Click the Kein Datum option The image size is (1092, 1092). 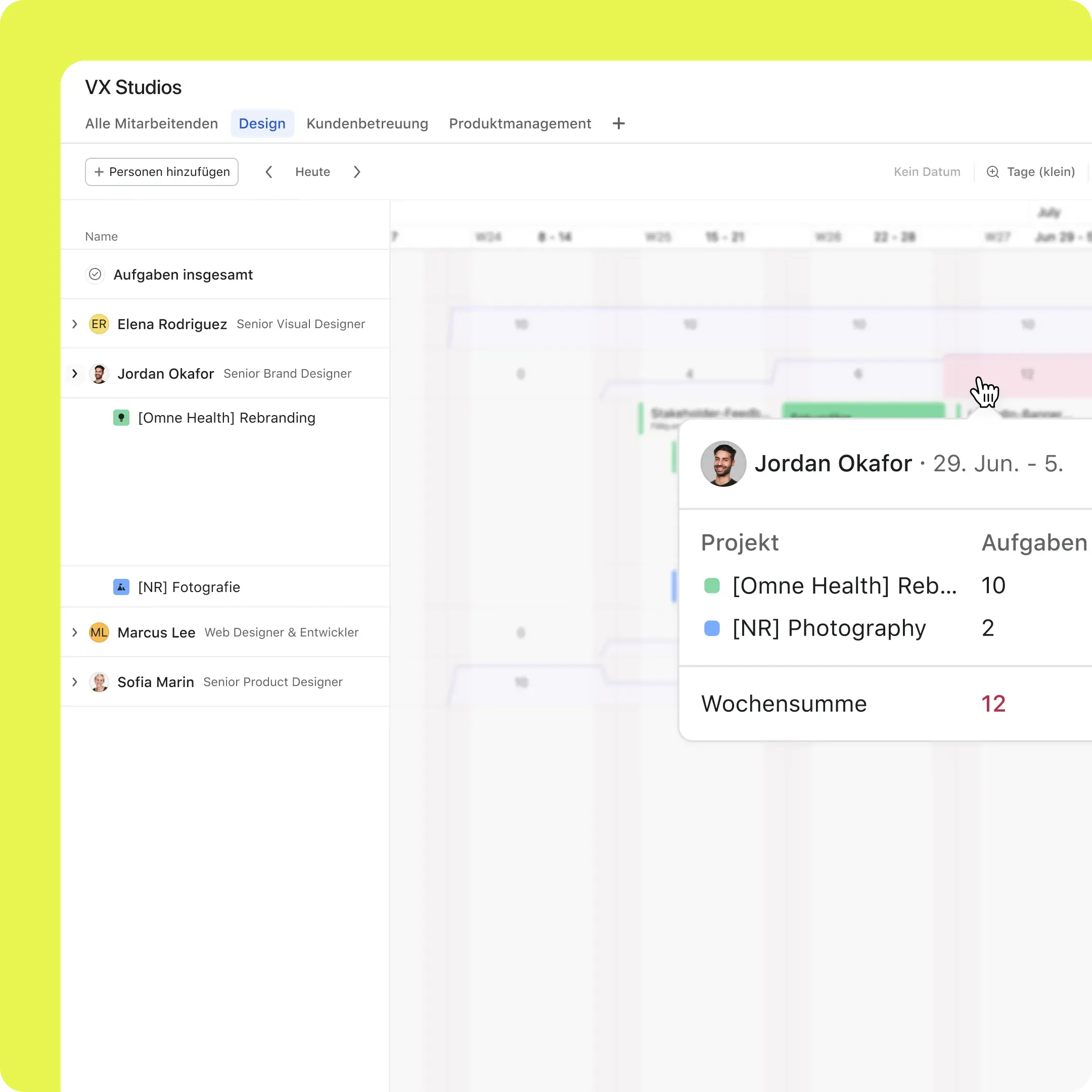[926, 172]
